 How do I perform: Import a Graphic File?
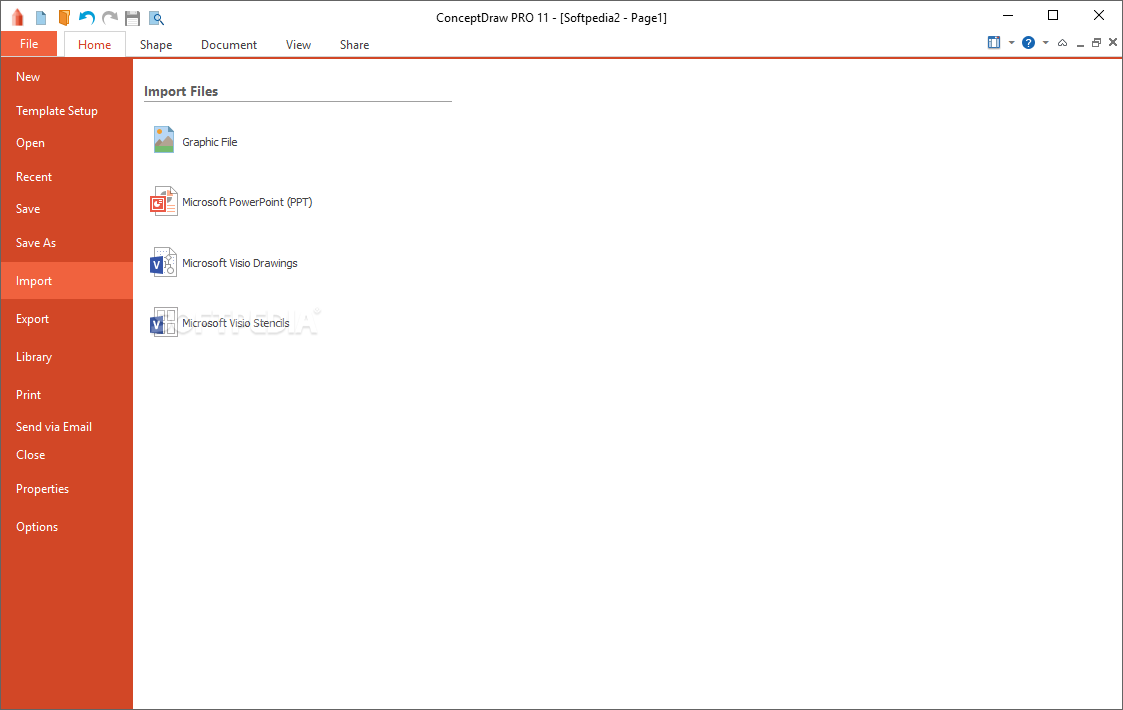point(210,142)
